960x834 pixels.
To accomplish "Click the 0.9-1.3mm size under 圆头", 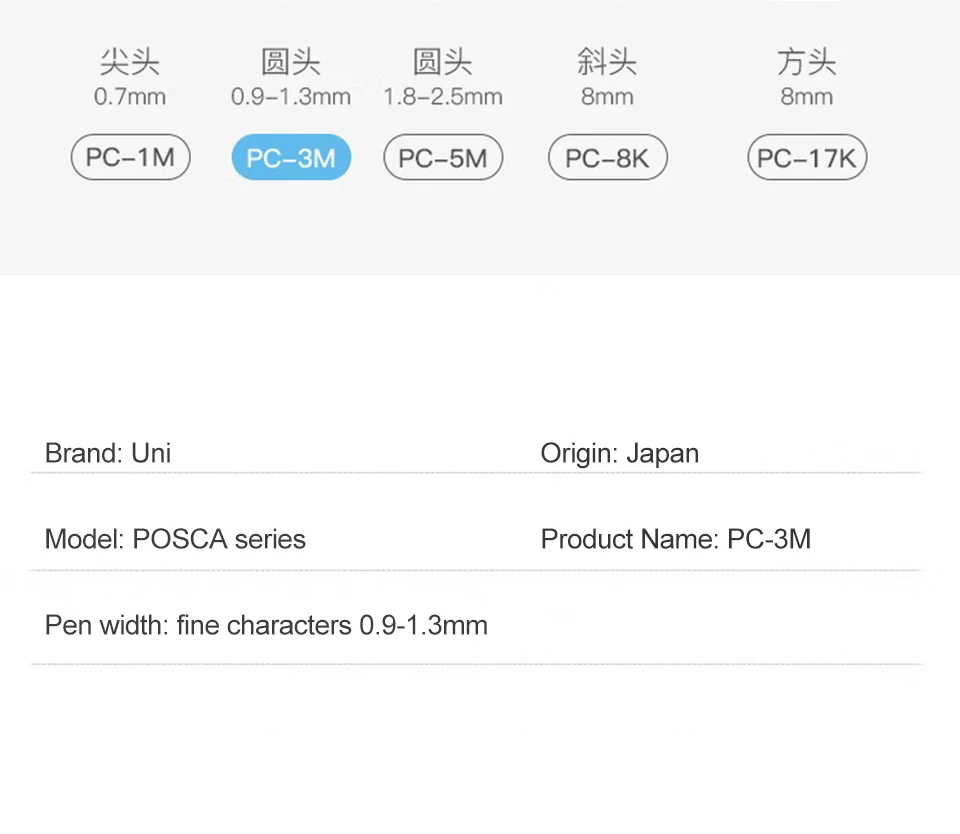I will click(291, 97).
